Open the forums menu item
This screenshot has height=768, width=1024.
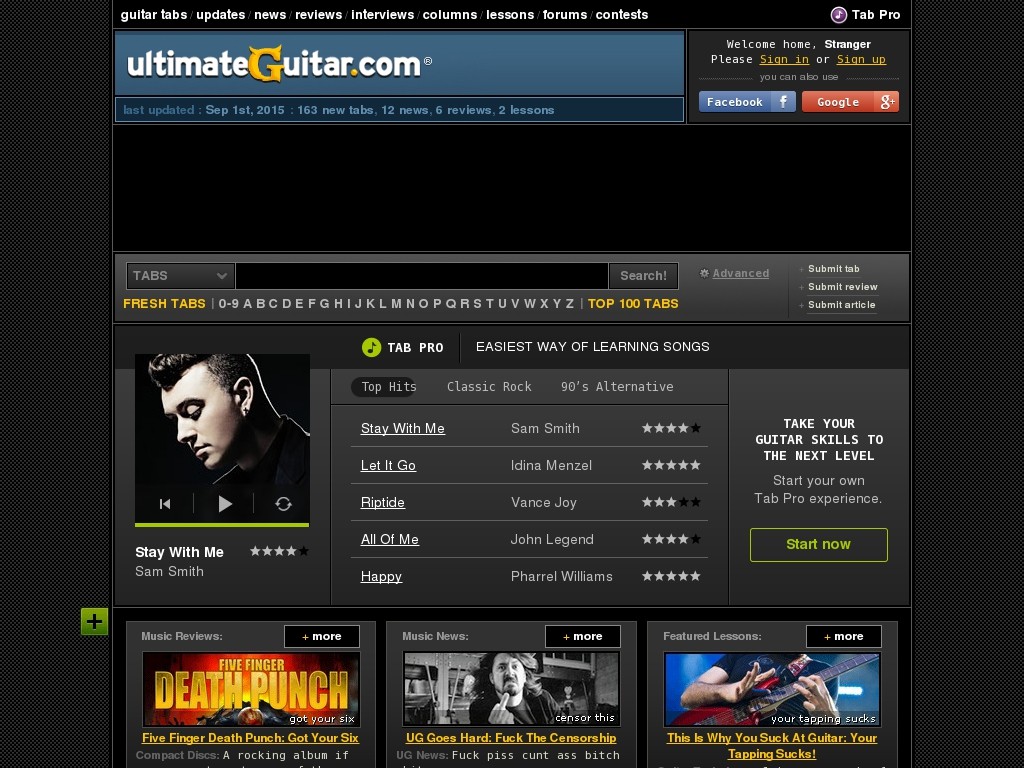565,14
